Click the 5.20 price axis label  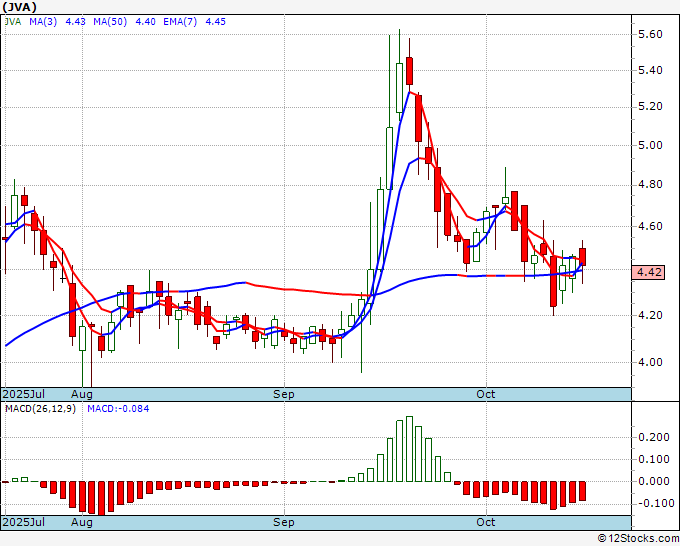point(650,107)
